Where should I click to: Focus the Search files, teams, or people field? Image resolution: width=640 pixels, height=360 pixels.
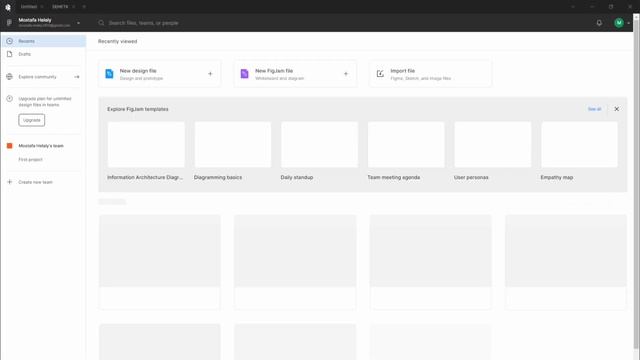(x=143, y=23)
